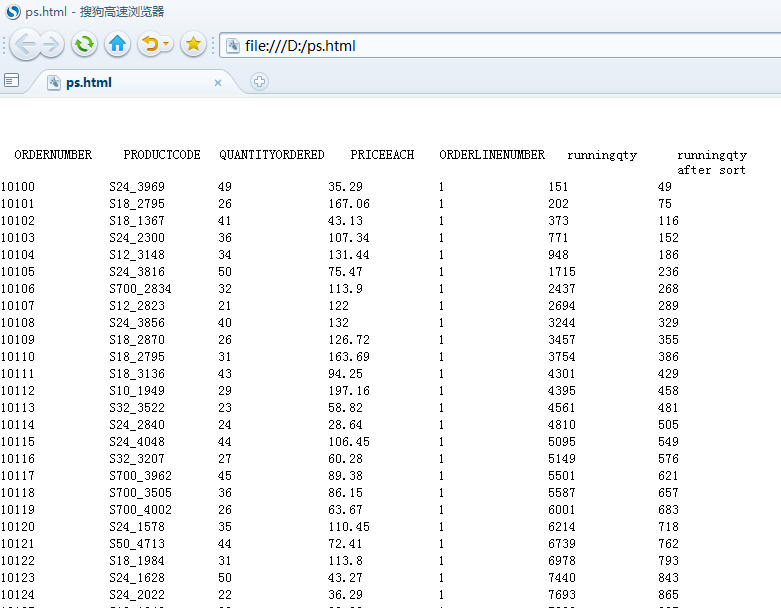The image size is (781, 608).
Task: Click product code S700_2834
Action: pyautogui.click(x=140, y=288)
